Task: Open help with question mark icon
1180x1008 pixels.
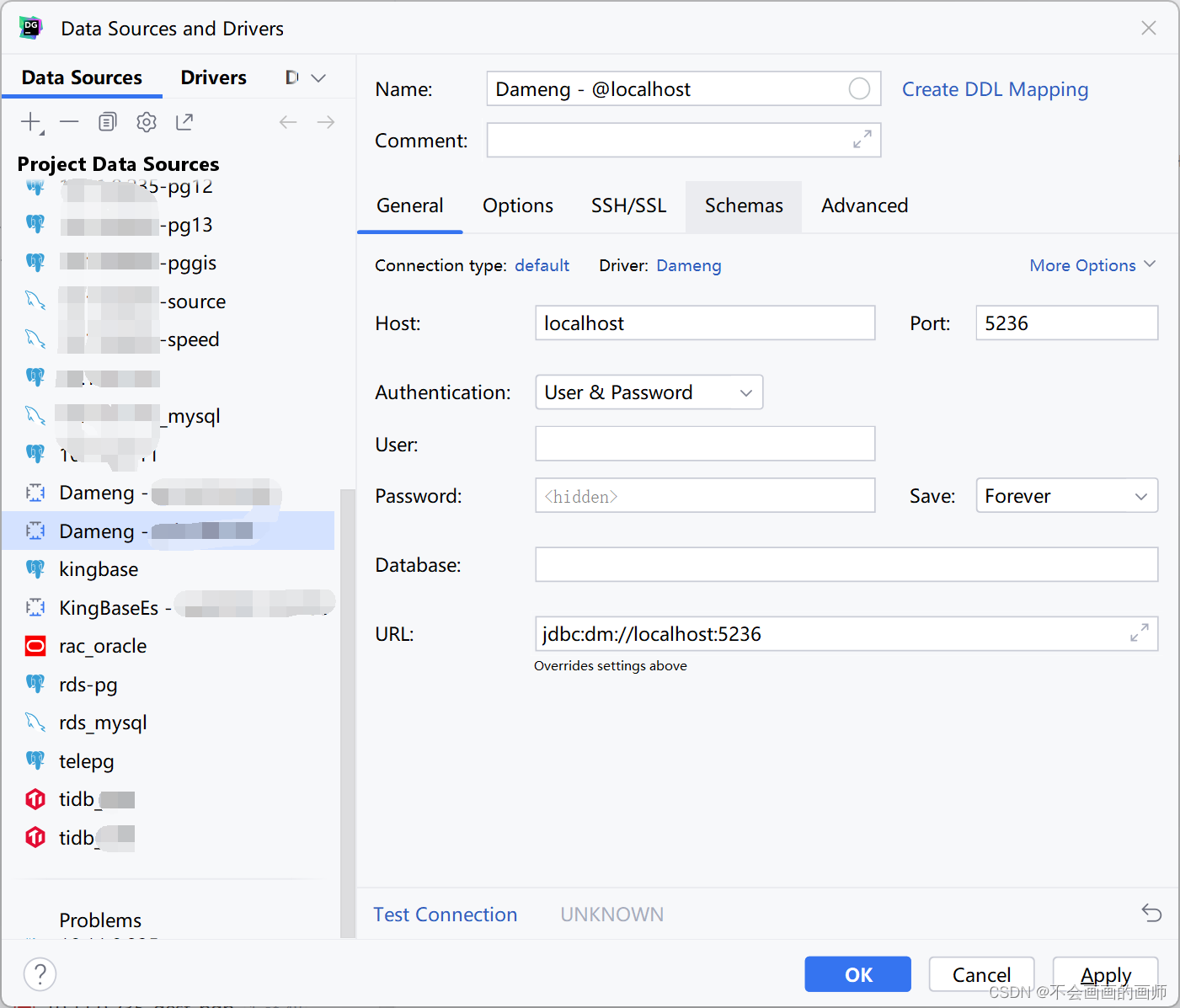Action: click(x=40, y=974)
